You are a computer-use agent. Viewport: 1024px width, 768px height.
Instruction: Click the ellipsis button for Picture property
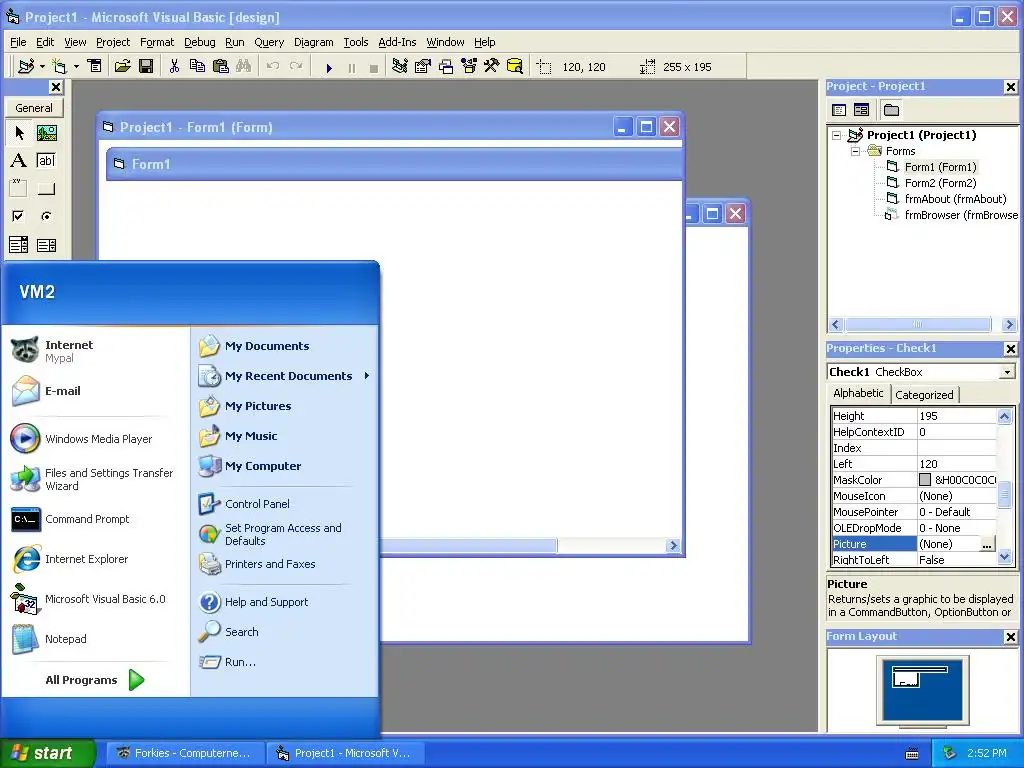click(987, 544)
